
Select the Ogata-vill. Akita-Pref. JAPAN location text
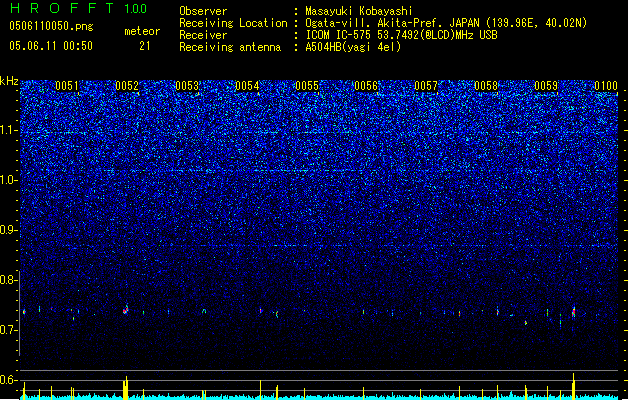[446, 23]
